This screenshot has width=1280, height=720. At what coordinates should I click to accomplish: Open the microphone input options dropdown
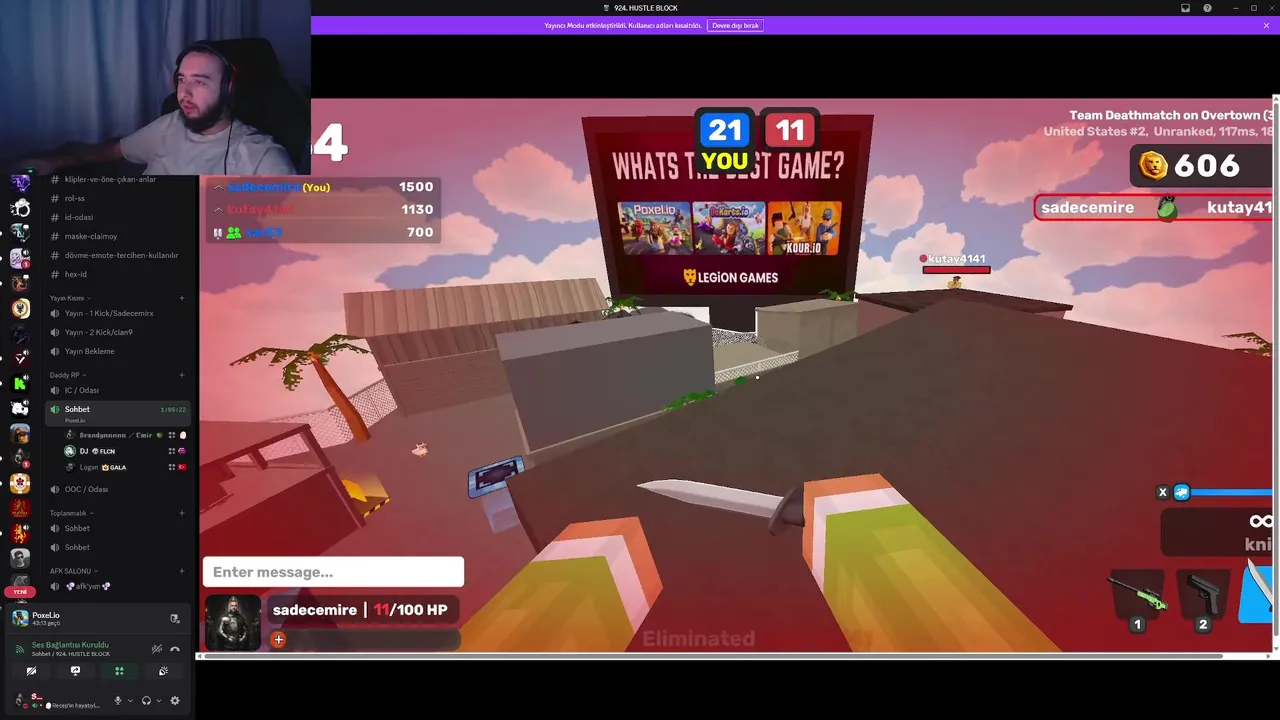pos(130,701)
